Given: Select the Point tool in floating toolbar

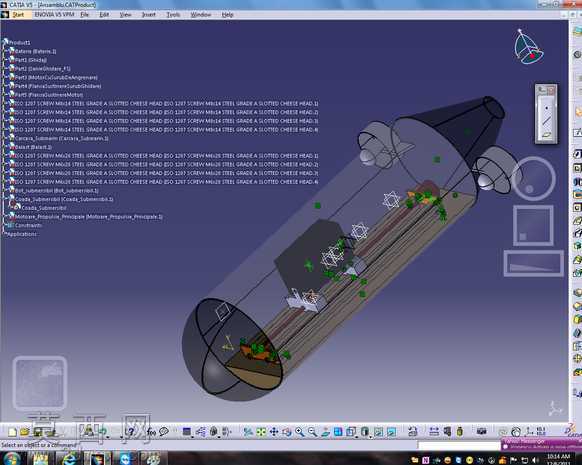Looking at the screenshot, I should point(546,108).
